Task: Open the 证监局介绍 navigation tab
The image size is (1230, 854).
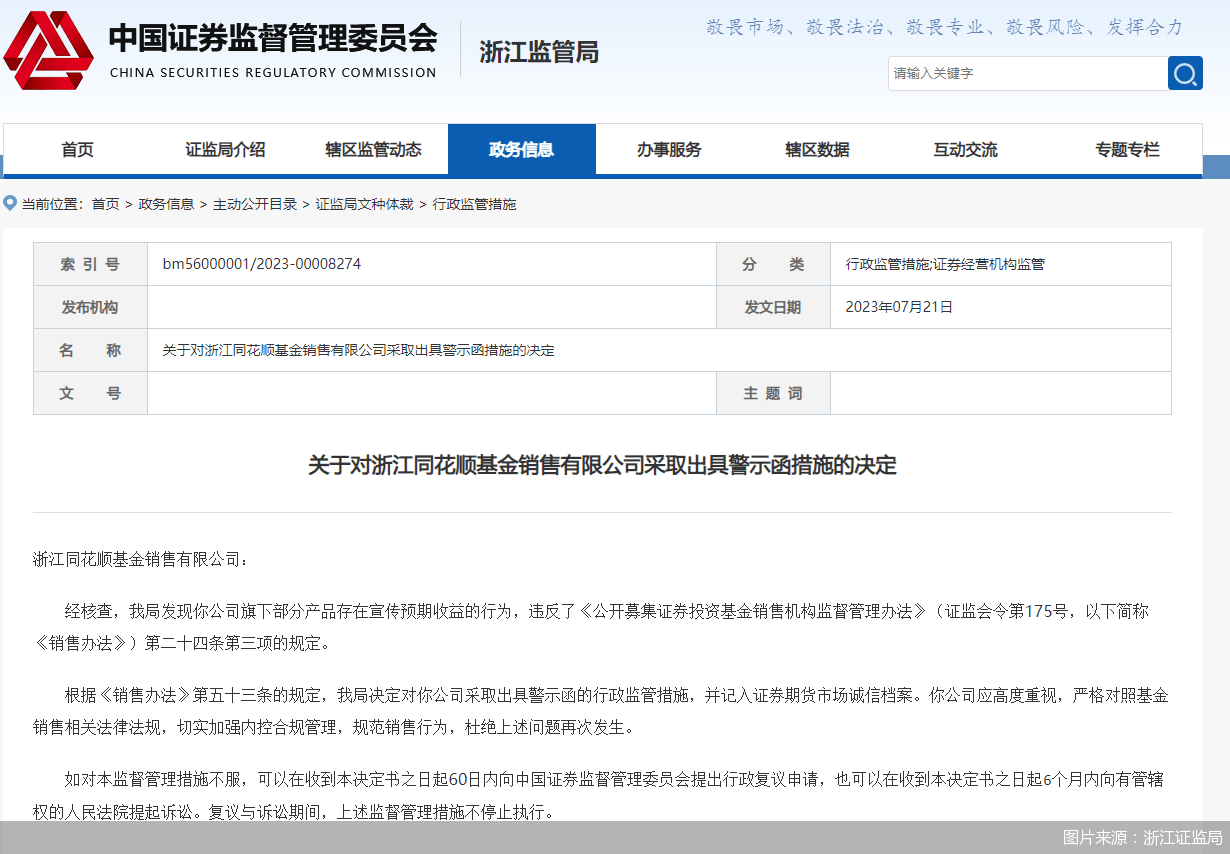Action: 225,150
